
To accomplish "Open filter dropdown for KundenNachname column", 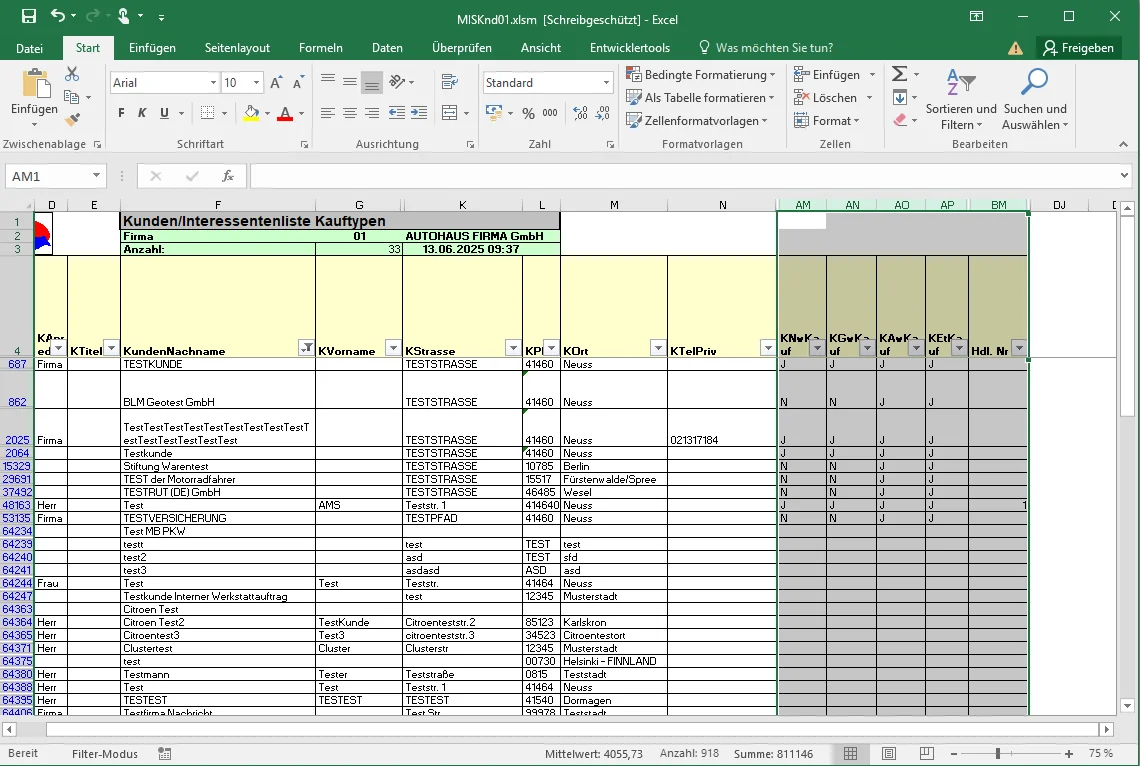I will click(x=306, y=349).
